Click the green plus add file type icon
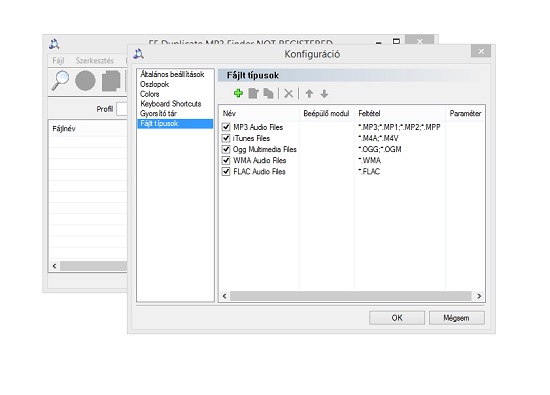550x395 pixels. click(x=238, y=93)
